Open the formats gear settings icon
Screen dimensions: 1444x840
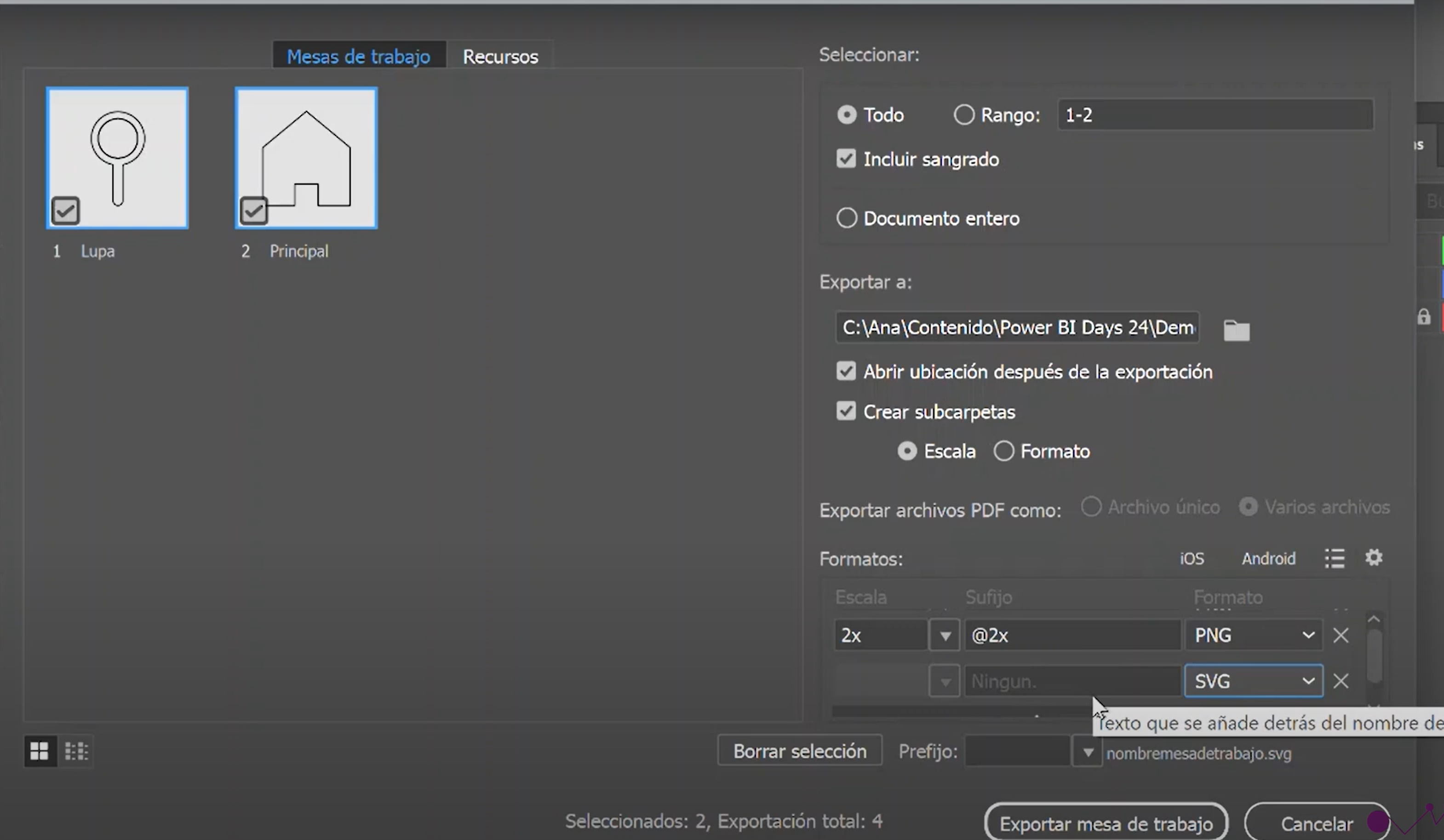pyautogui.click(x=1374, y=558)
